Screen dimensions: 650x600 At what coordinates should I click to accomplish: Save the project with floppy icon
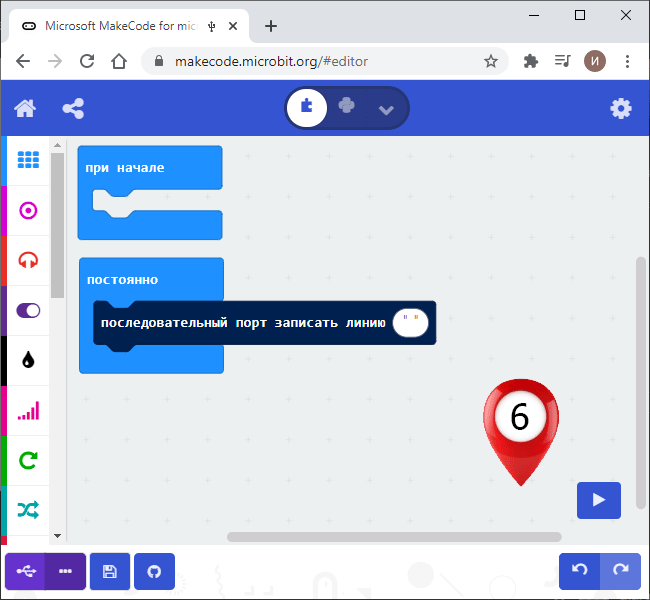point(110,571)
